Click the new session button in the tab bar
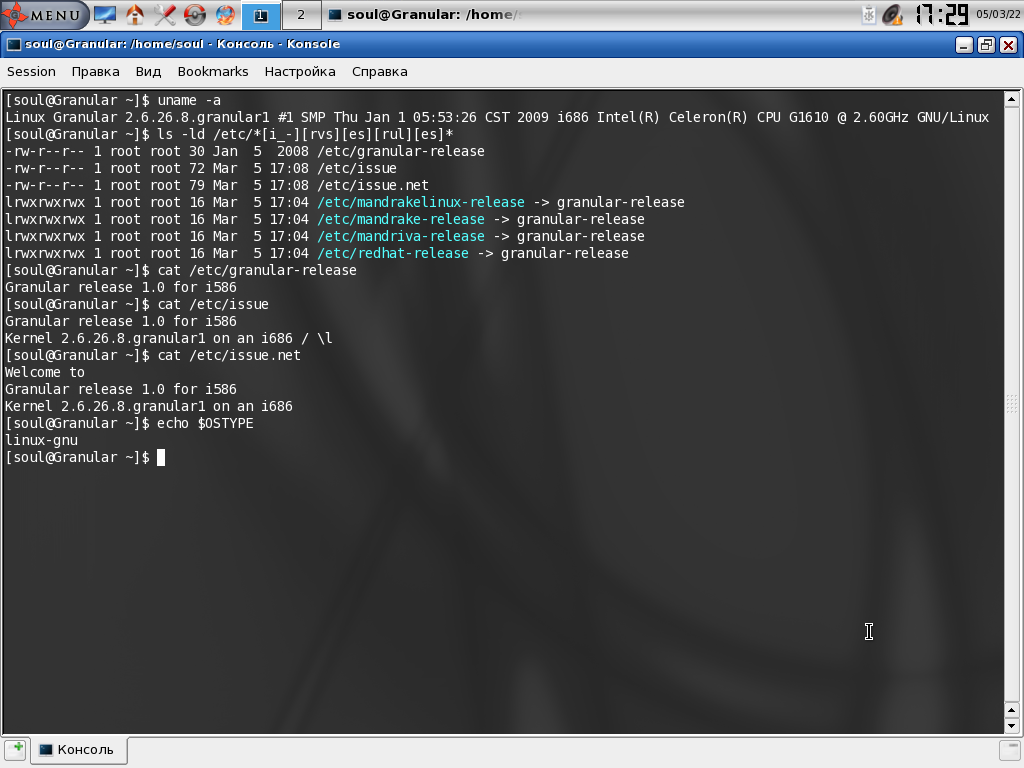The image size is (1024, 768). 16,749
